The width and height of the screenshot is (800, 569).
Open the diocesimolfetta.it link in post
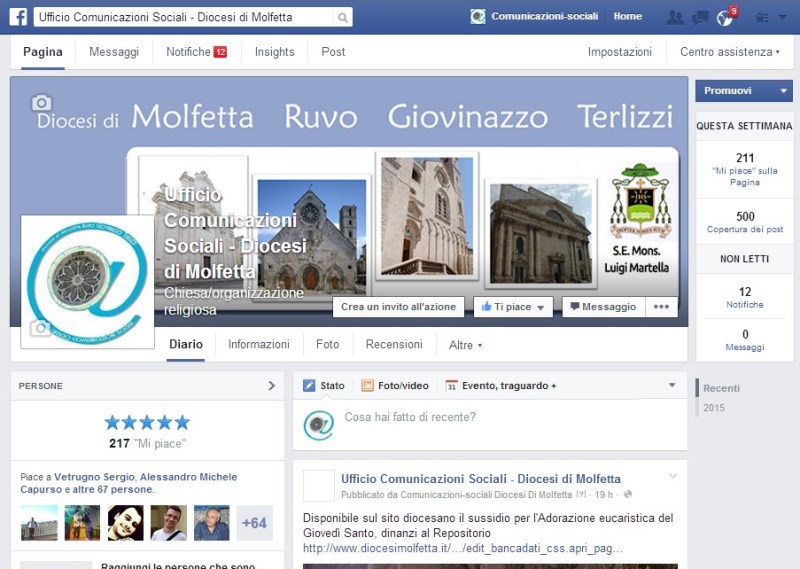462,548
